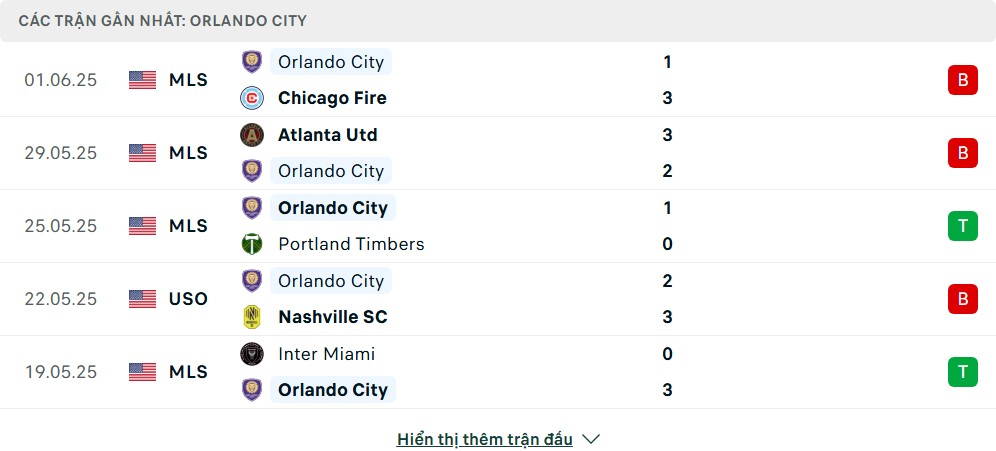This screenshot has width=996, height=451.
Task: Click the red B badge for 01.06.25
Action: pos(962,80)
